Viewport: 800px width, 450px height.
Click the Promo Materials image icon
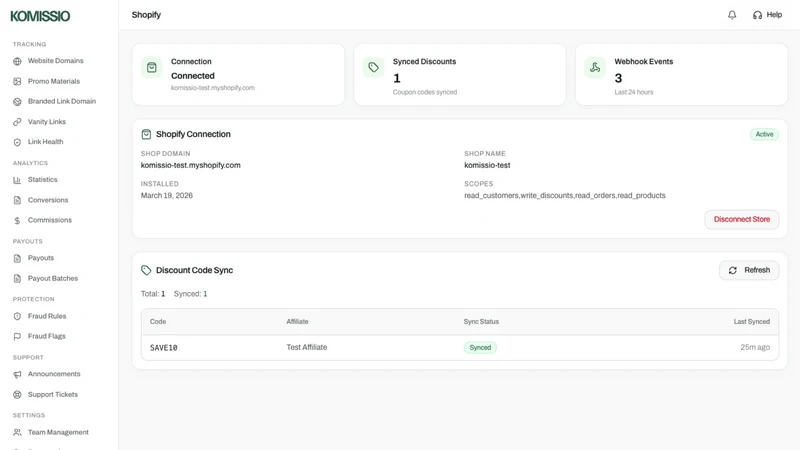pyautogui.click(x=17, y=82)
